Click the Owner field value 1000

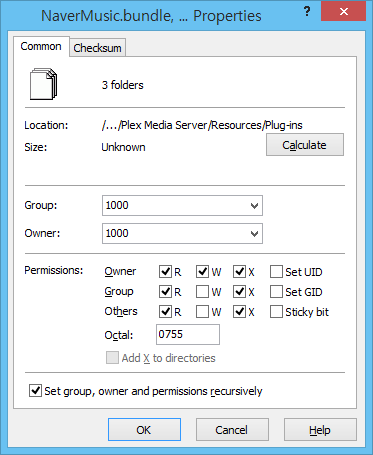click(x=117, y=233)
